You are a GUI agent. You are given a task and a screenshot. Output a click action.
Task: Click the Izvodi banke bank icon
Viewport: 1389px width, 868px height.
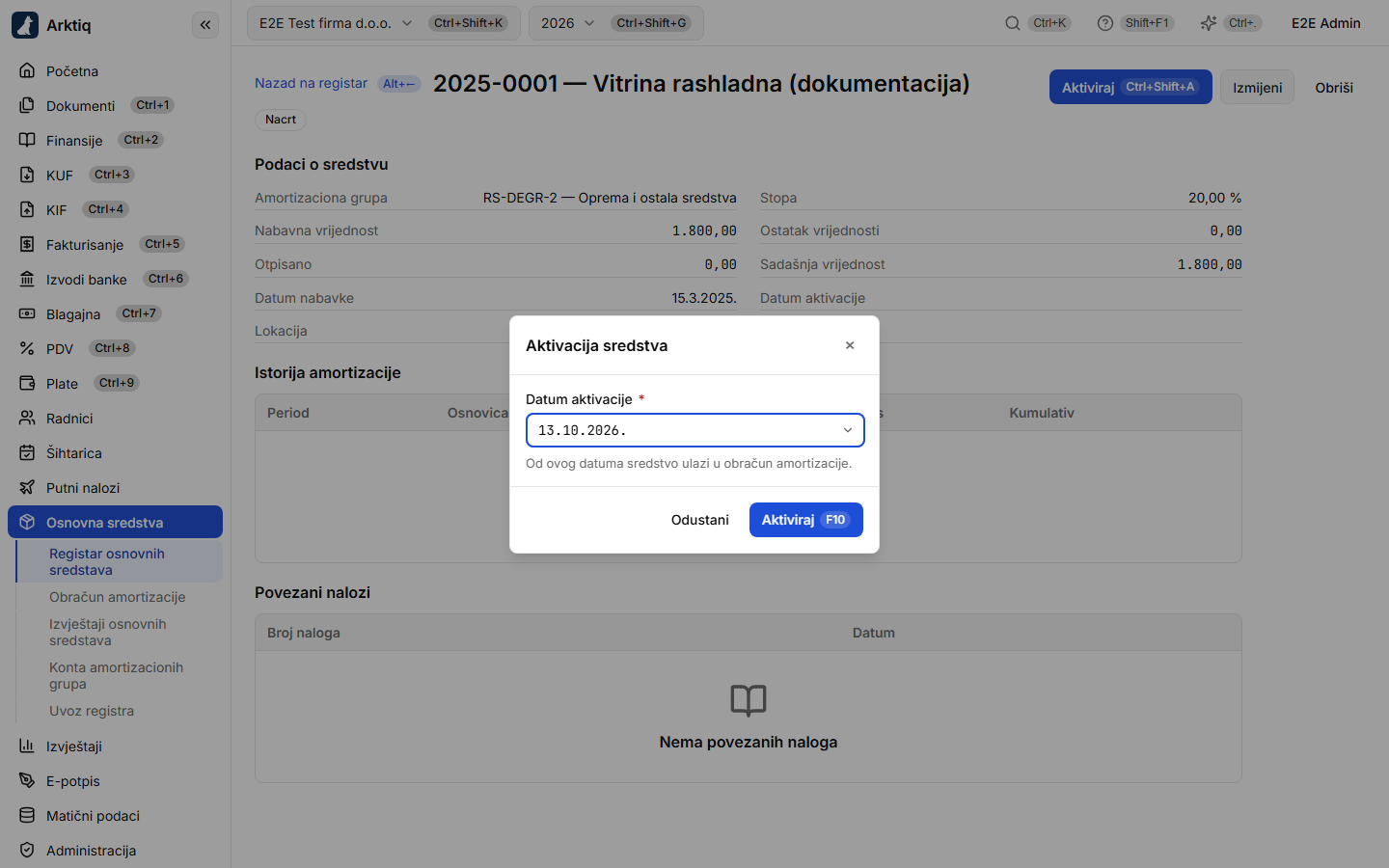[x=27, y=279]
